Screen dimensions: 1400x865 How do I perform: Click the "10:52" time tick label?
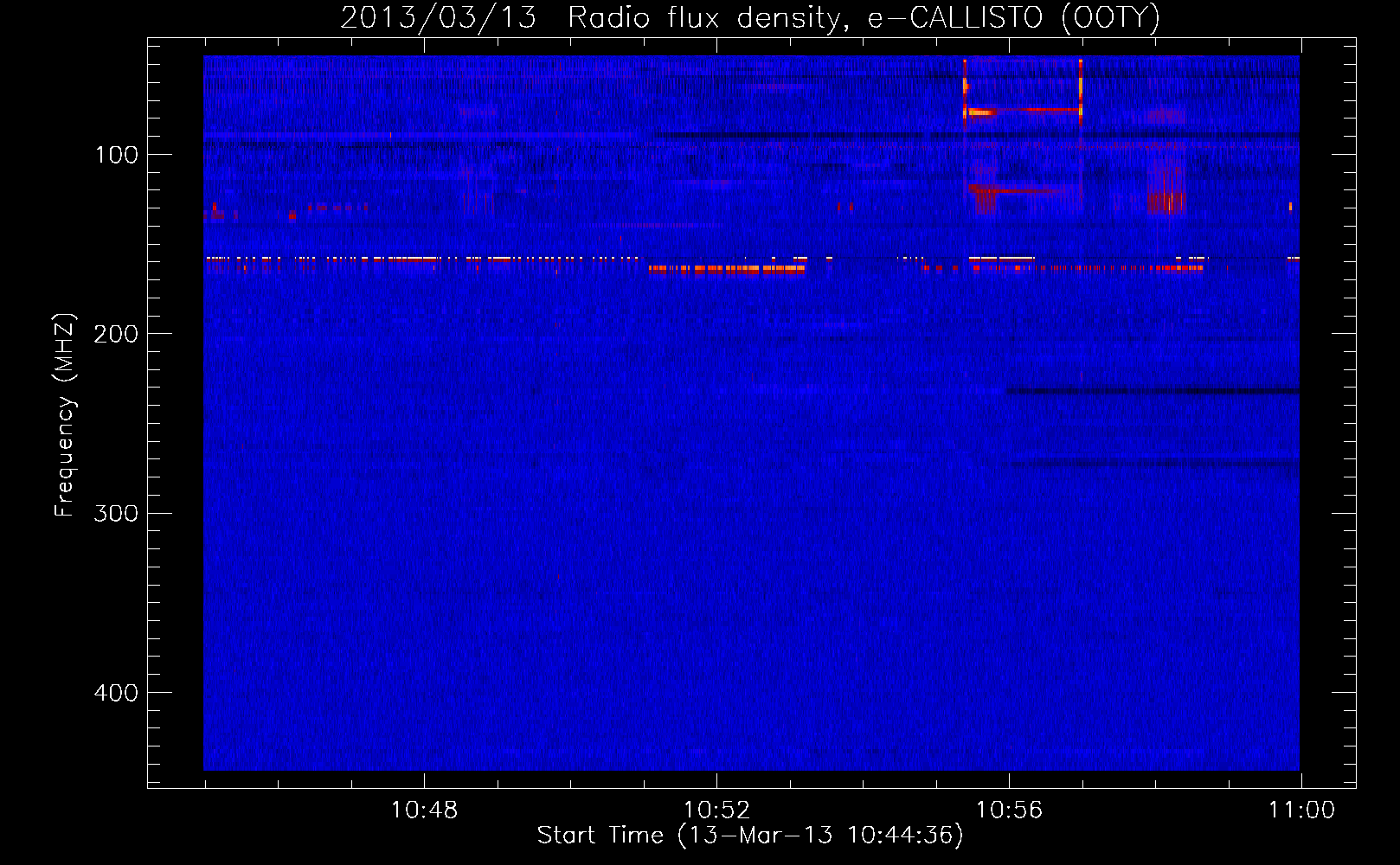tap(716, 811)
